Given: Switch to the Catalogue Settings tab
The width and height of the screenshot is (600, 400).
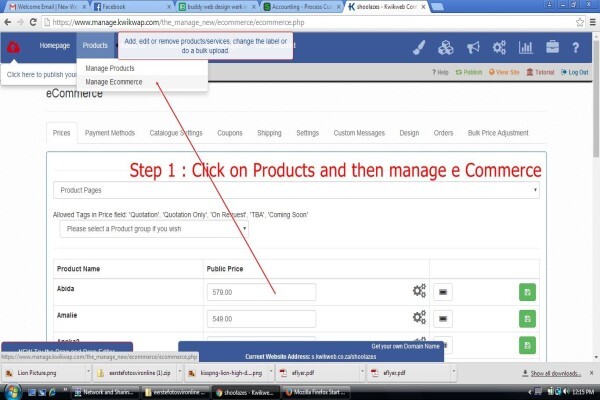Looking at the screenshot, I should 176,133.
